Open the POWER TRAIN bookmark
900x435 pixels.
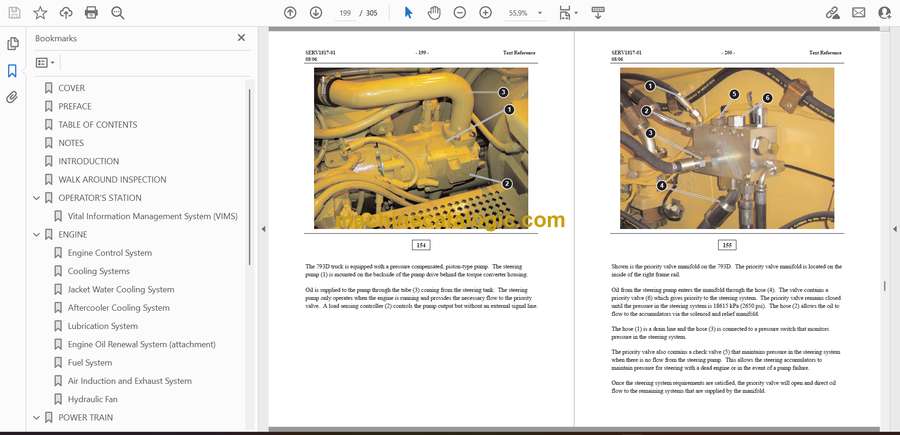[x=86, y=418]
